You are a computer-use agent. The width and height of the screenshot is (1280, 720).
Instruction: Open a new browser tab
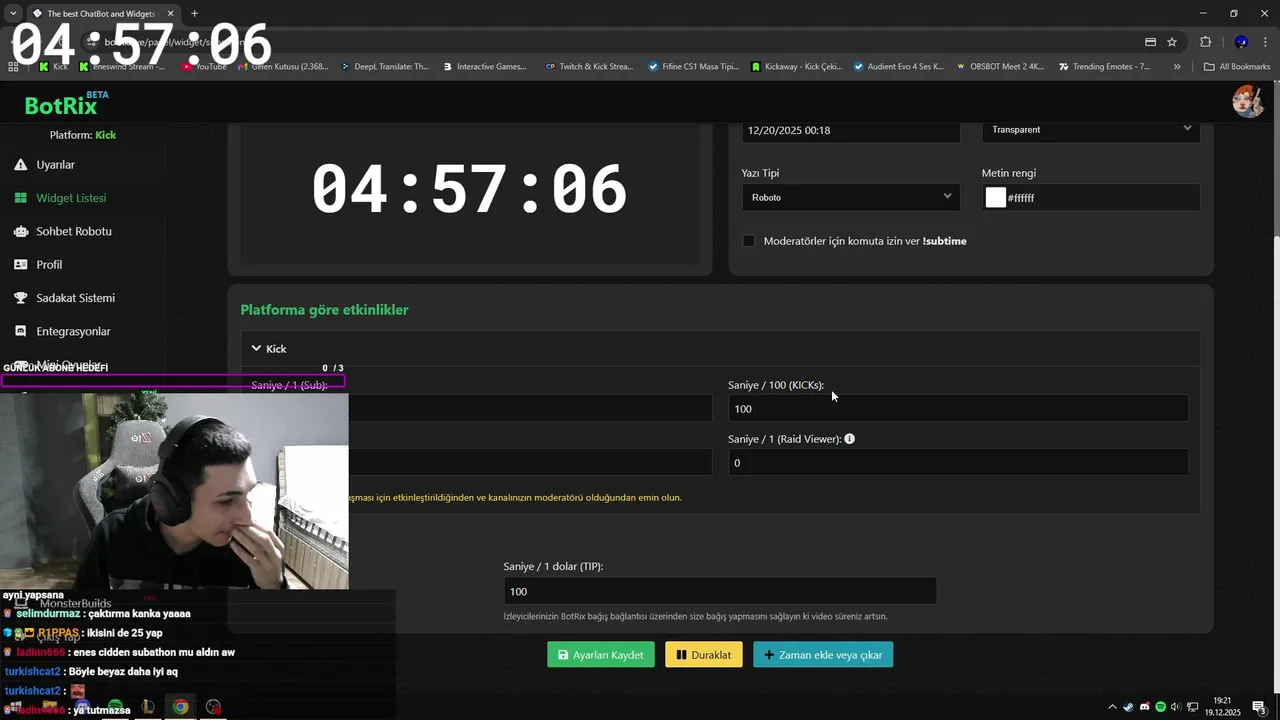coord(194,13)
